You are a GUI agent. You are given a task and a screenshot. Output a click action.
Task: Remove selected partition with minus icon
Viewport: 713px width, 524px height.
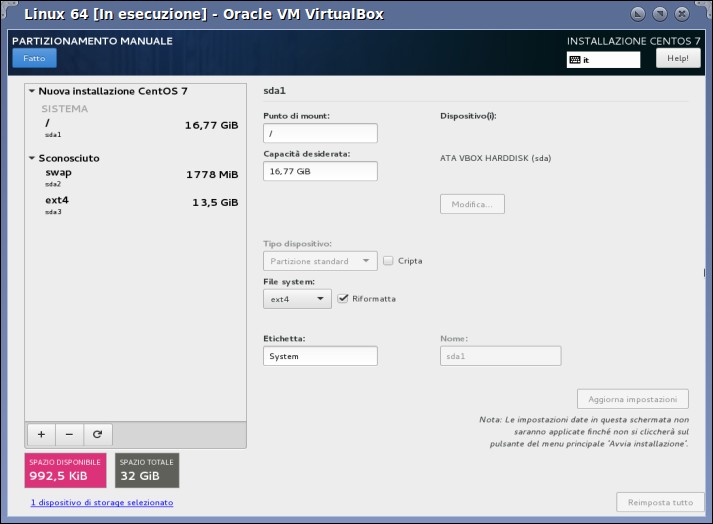(x=69, y=434)
